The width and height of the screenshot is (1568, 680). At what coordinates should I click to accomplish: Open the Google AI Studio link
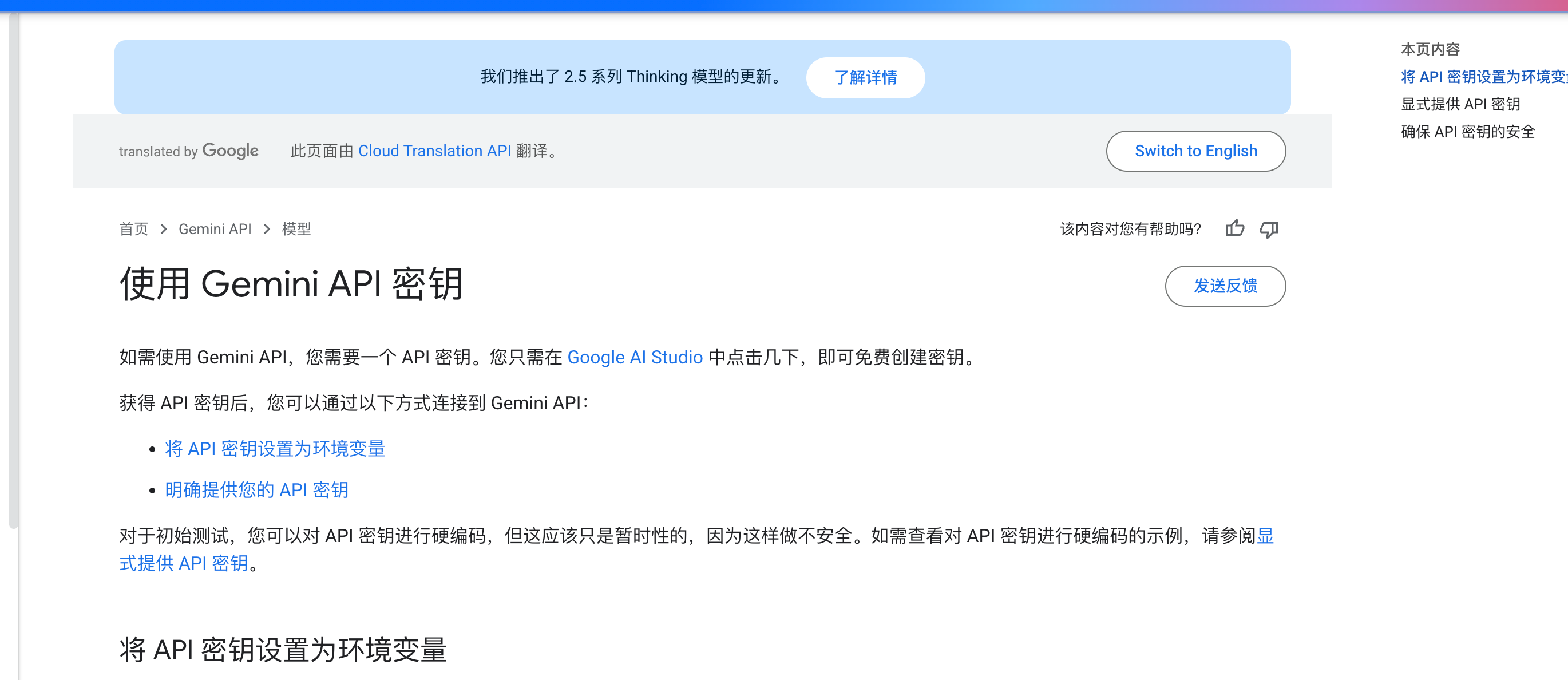click(x=635, y=357)
